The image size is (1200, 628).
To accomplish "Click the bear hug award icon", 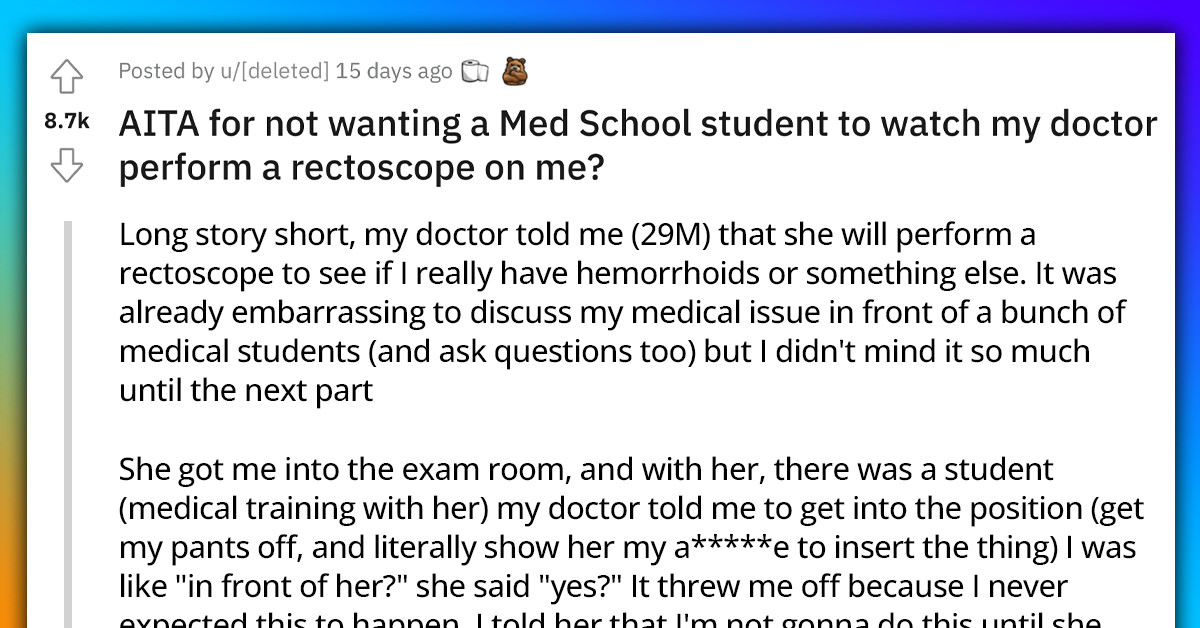I will coord(513,71).
